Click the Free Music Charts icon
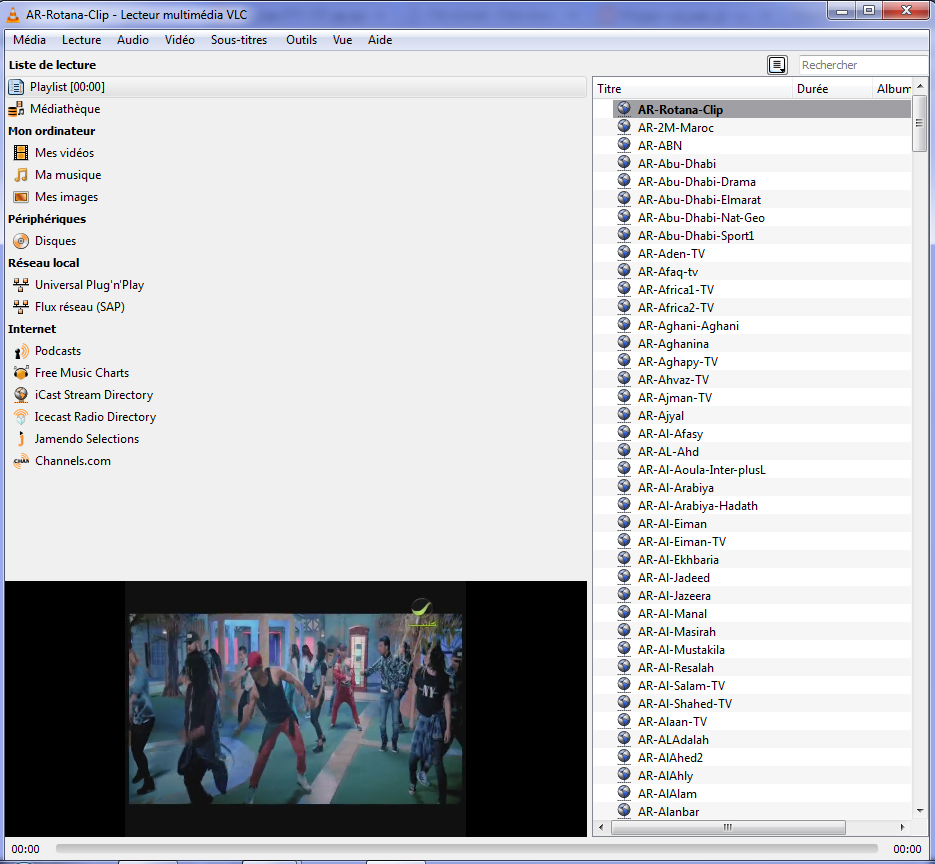 (x=21, y=373)
